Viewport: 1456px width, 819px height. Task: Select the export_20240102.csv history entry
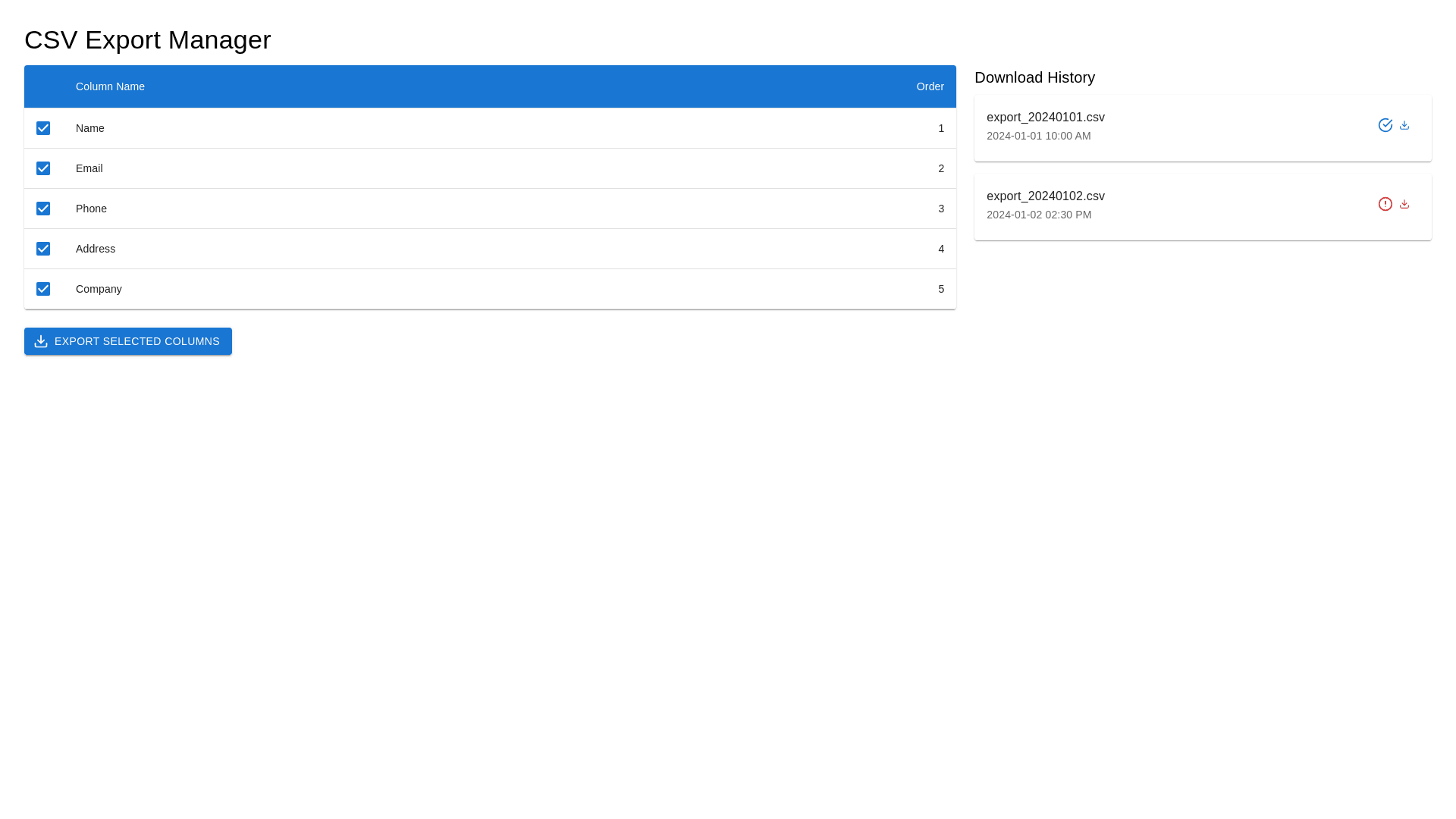1045,196
